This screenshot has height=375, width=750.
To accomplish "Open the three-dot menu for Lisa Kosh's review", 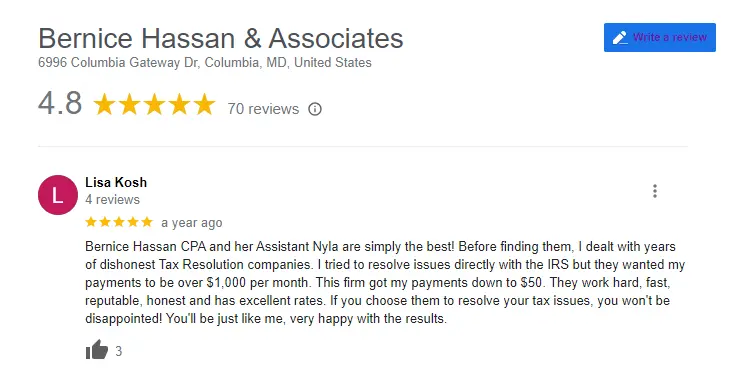I will (x=655, y=191).
